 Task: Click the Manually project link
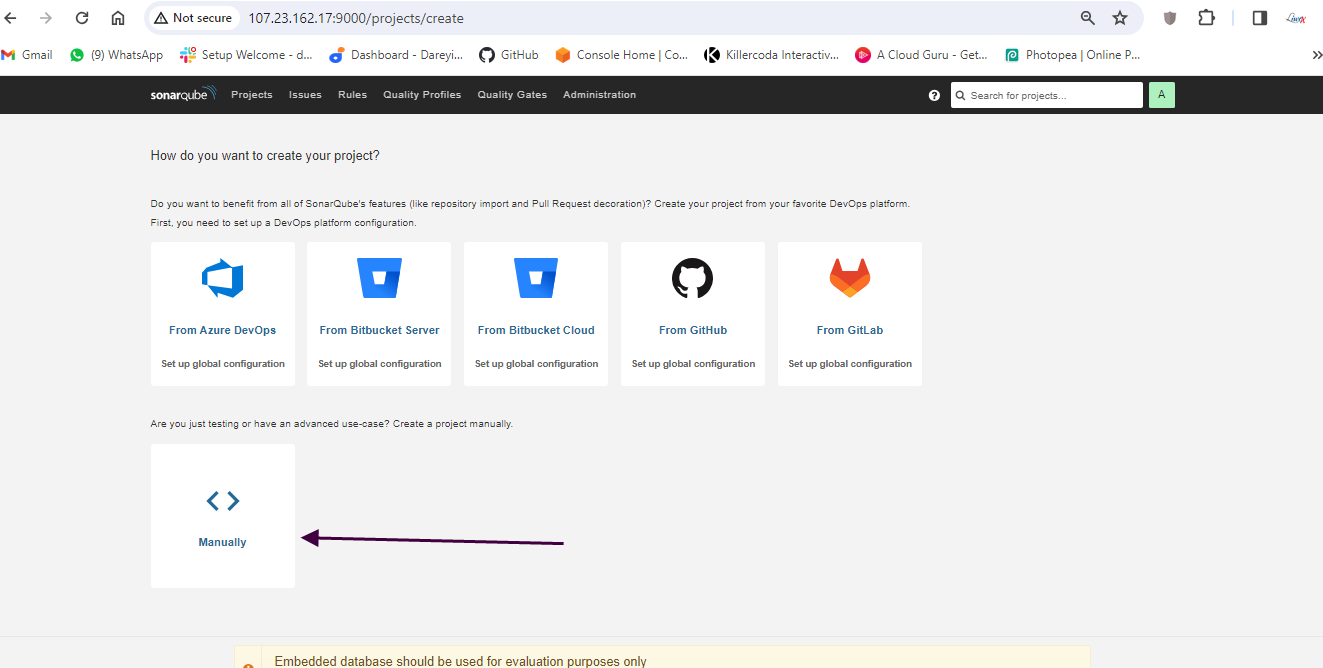[222, 542]
